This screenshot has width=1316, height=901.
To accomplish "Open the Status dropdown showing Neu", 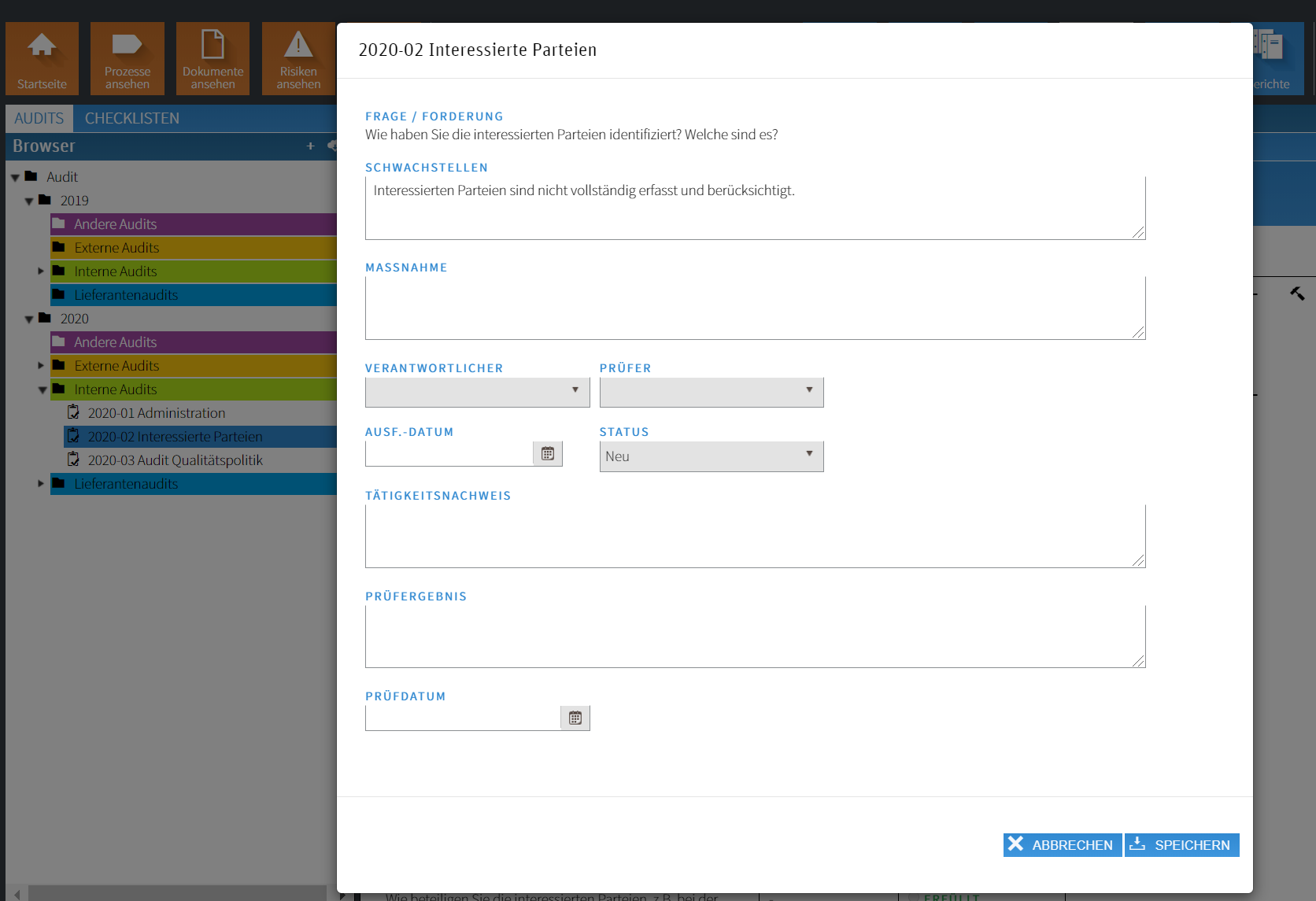I will 711,456.
